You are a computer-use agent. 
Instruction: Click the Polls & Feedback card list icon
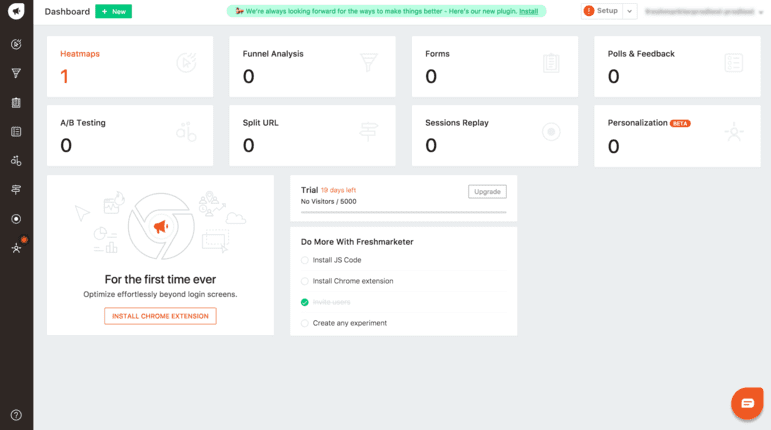click(x=734, y=63)
